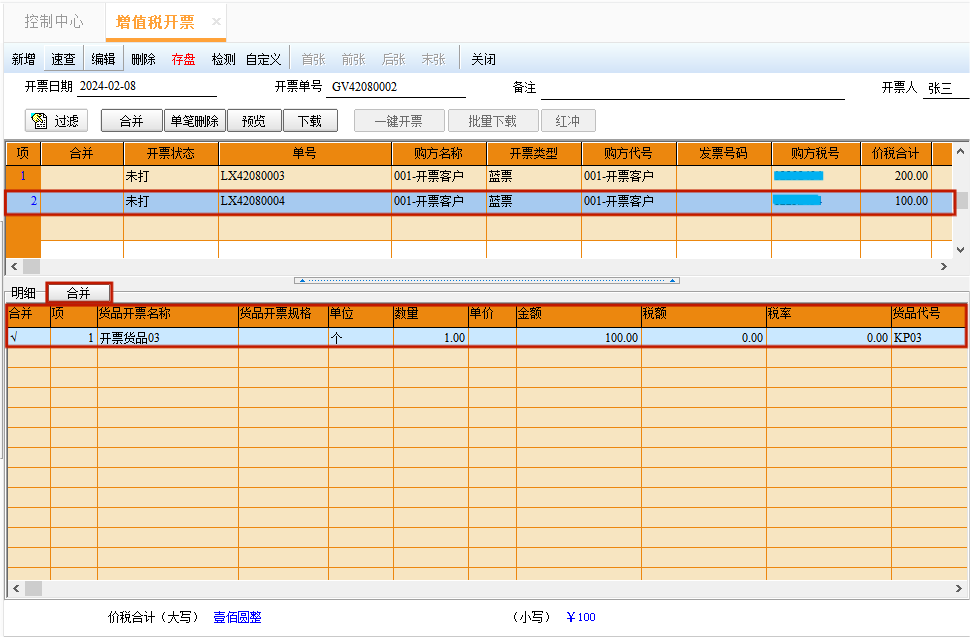Click the 货品开票名称 column header
The width and height of the screenshot is (970, 637).
[x=167, y=314]
